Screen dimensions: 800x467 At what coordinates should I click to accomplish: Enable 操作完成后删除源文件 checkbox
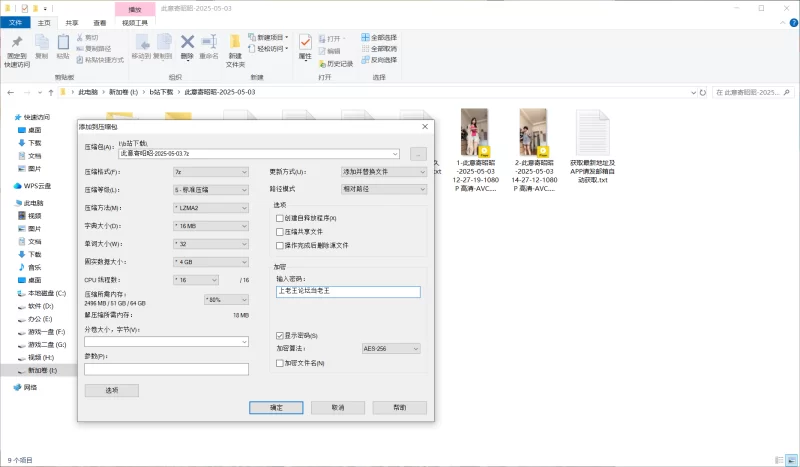(280, 245)
